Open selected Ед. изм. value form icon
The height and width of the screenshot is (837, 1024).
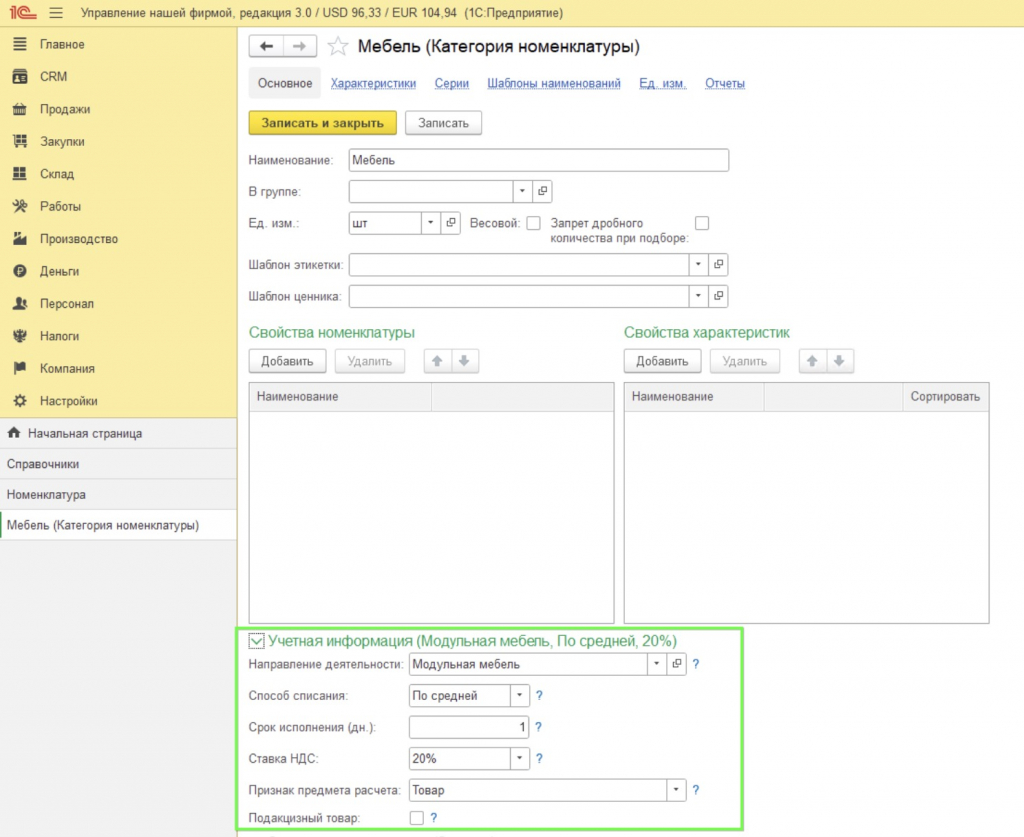tap(451, 223)
